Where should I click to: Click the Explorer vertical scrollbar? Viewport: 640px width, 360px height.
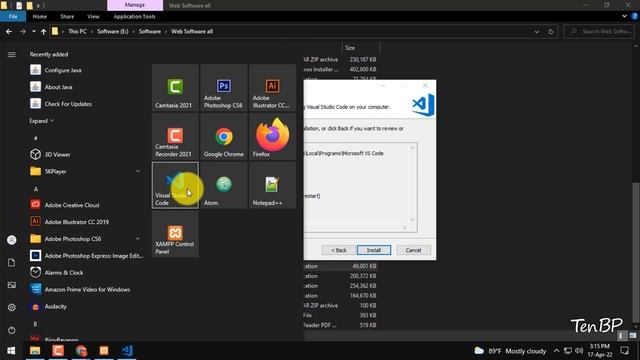636,253
